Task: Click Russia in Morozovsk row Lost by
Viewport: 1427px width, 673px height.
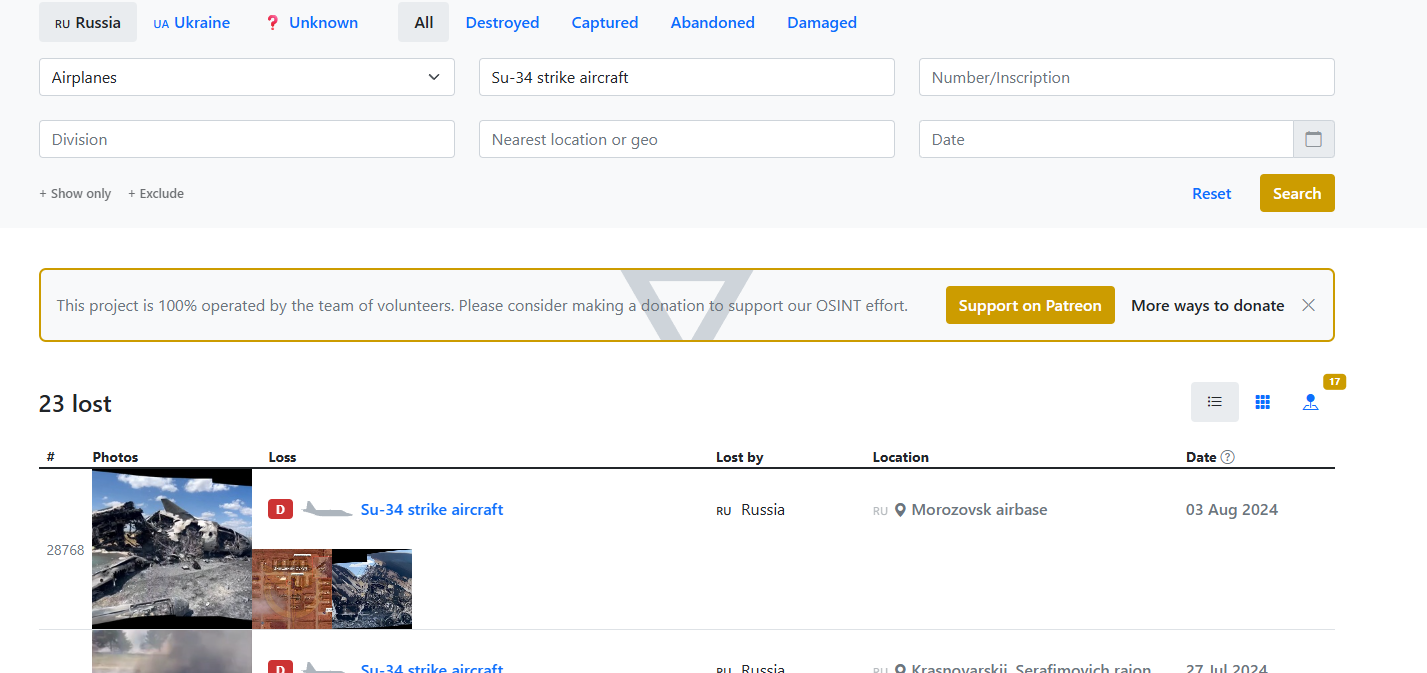Action: pyautogui.click(x=763, y=510)
